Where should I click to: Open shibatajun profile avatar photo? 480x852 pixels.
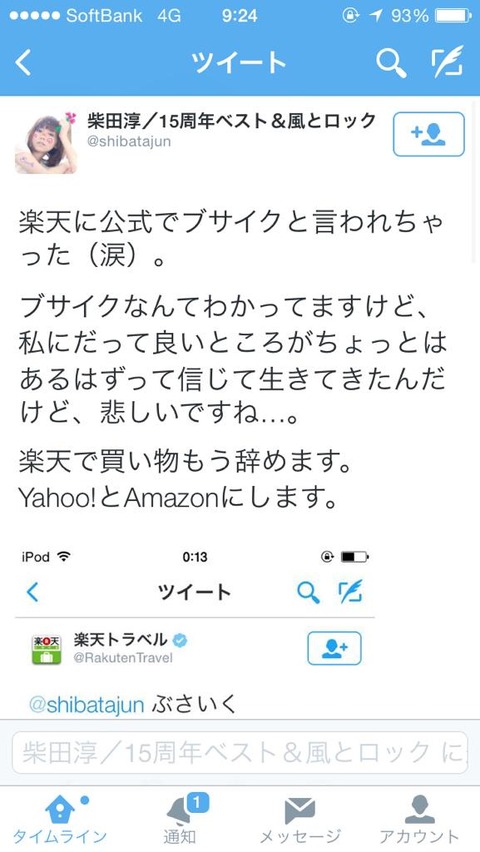coord(46,143)
